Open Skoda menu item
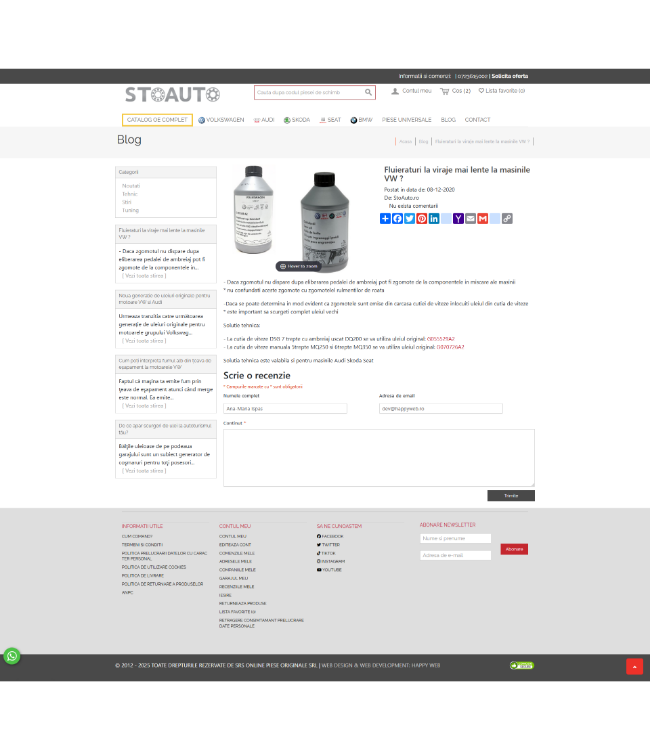Screen dimensions: 650x750 point(297,120)
